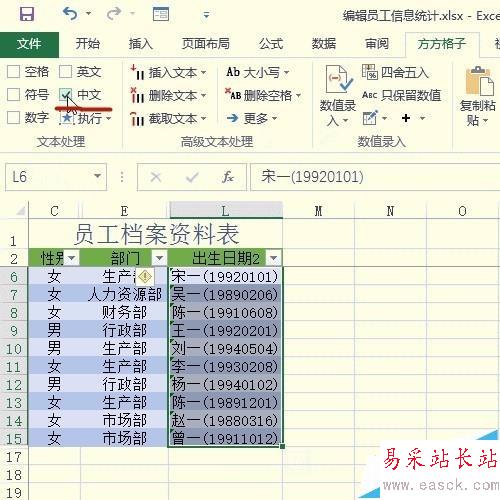Open the Name Box dropdown arrow
The image size is (500, 500).
click(x=97, y=176)
